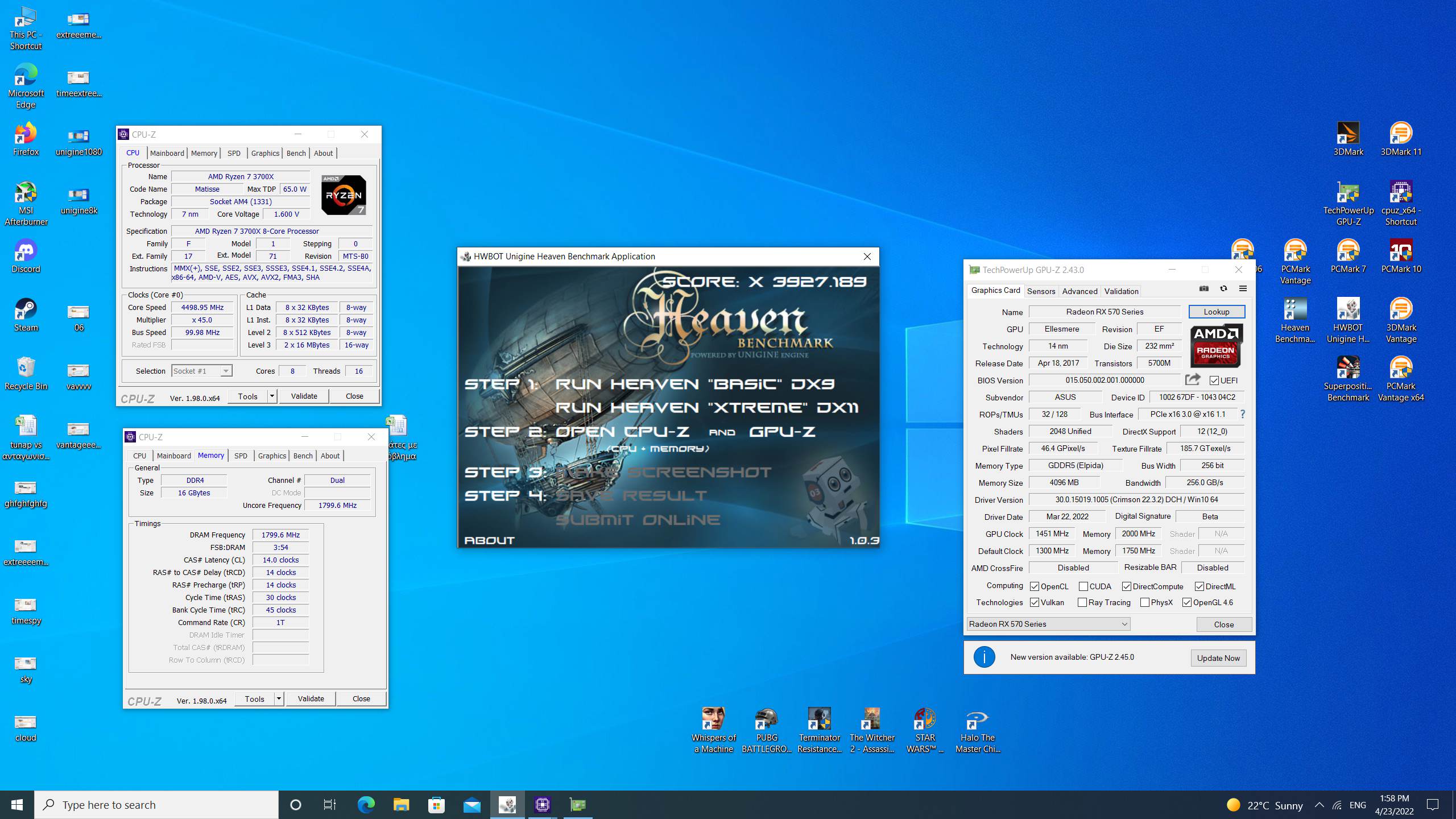Viewport: 1456px width, 819px height.
Task: Toggle the PhysX checkbox
Action: pos(1145,602)
